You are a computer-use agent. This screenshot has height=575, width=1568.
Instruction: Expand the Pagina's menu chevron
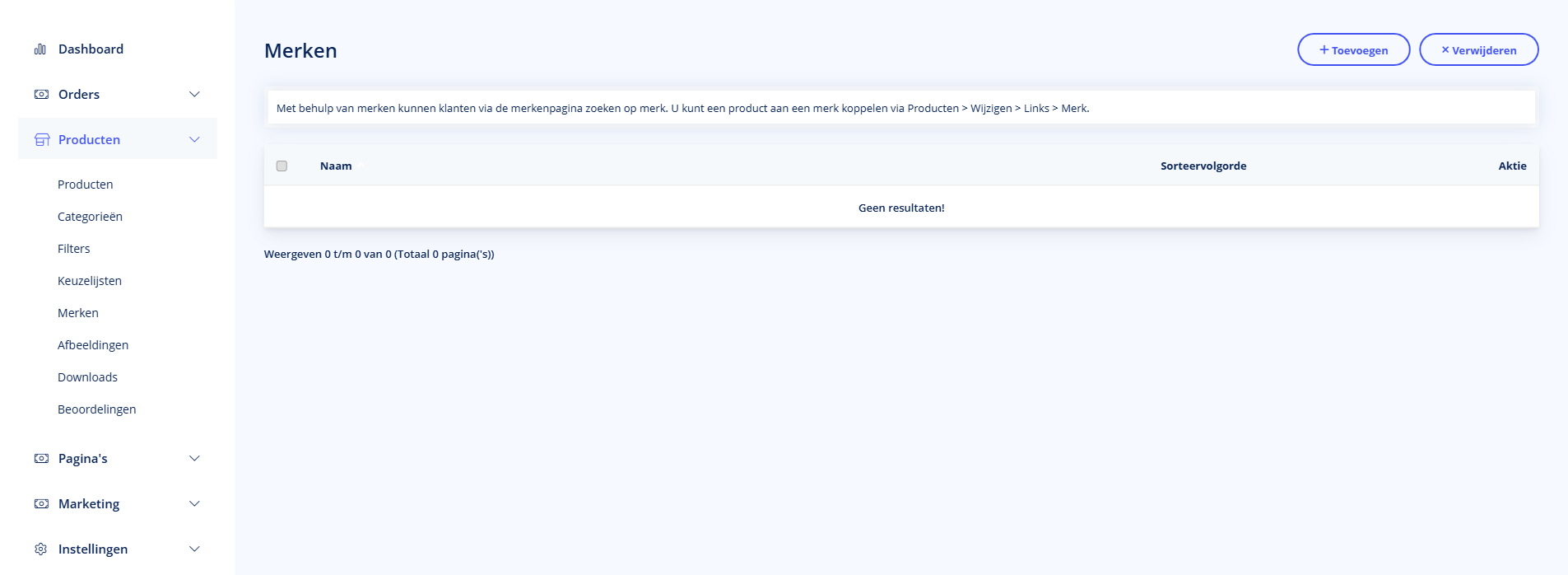(x=194, y=459)
